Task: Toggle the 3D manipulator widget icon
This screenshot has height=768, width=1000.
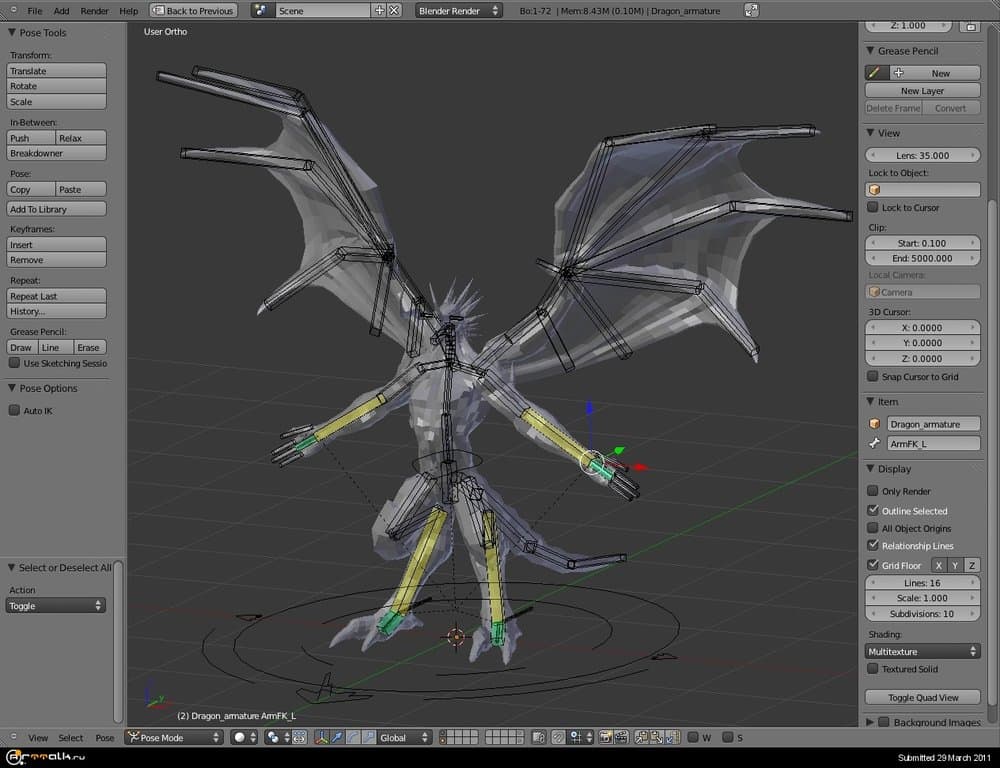Action: [x=322, y=738]
